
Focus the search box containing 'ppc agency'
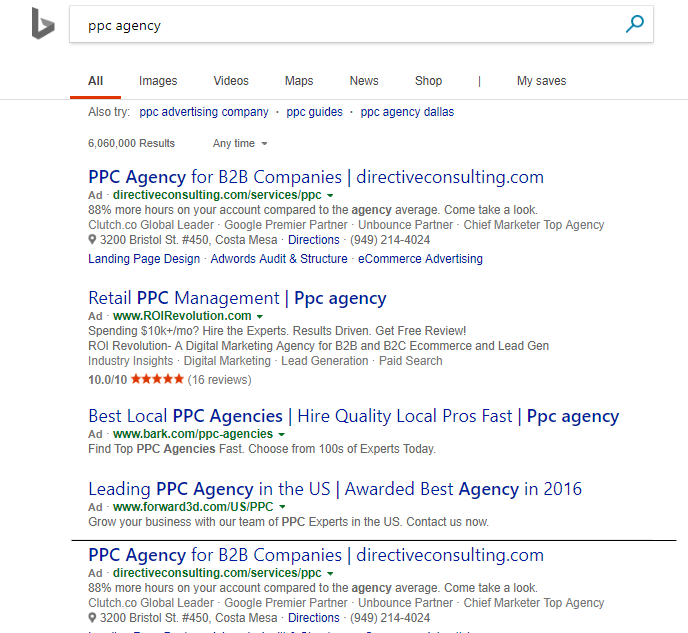[x=361, y=25]
